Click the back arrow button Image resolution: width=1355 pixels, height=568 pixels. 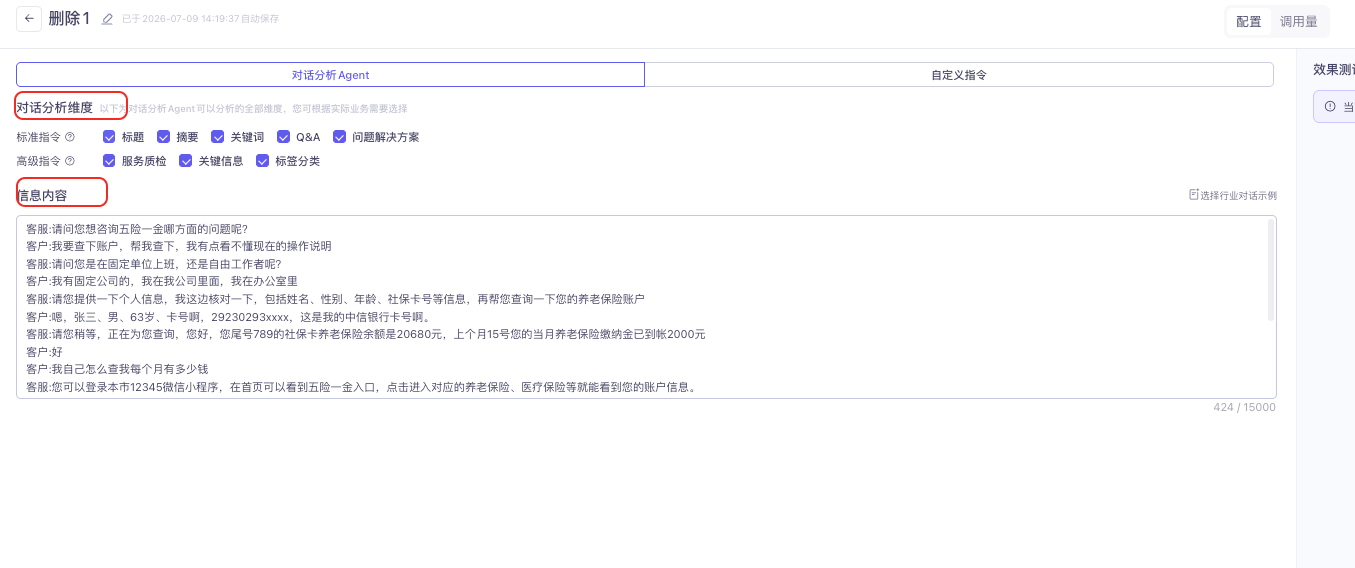[x=29, y=19]
